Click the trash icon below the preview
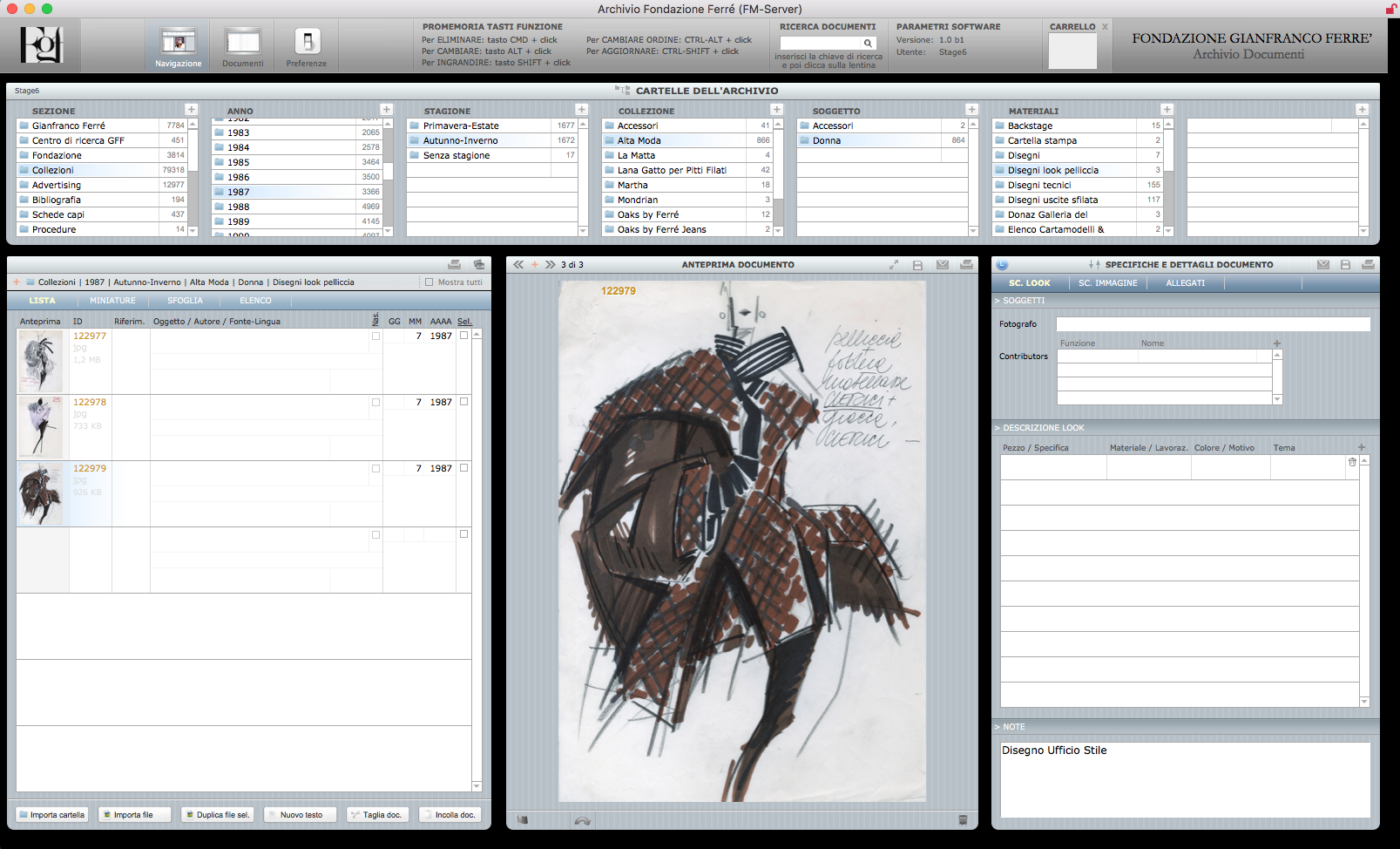The width and height of the screenshot is (1400, 849). pyautogui.click(x=963, y=819)
